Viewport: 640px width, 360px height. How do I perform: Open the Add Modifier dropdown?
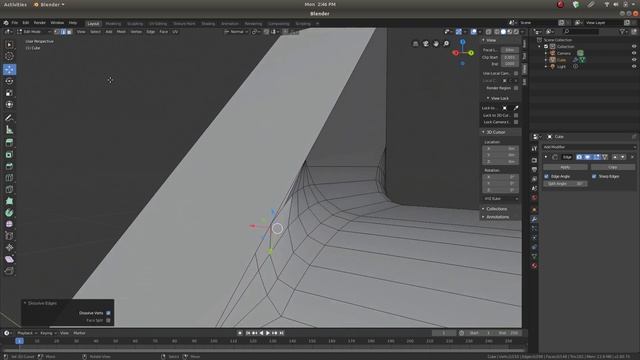coord(589,147)
